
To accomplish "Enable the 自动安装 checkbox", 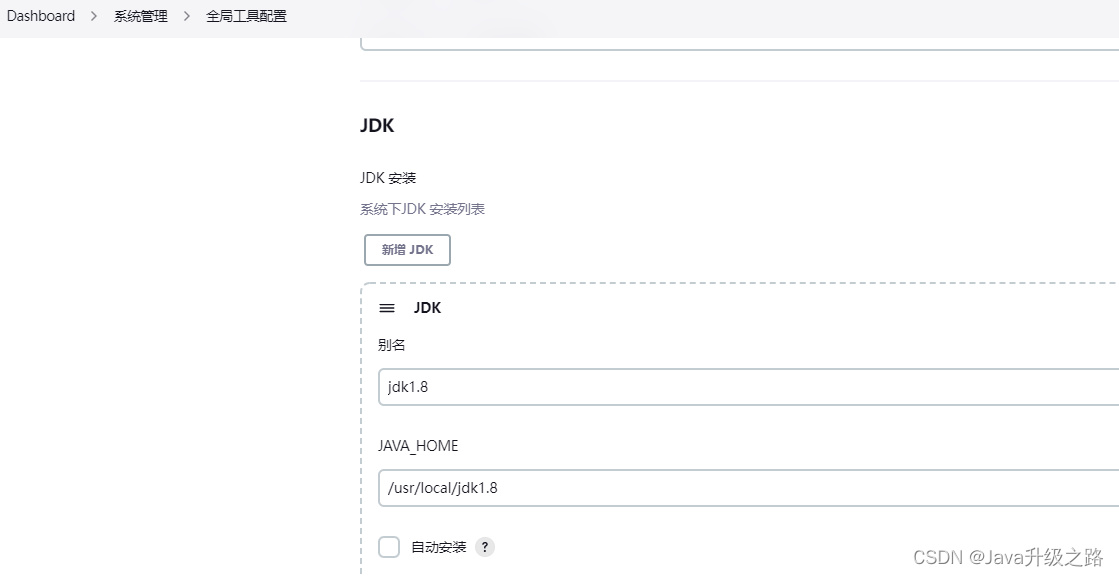I will [389, 547].
